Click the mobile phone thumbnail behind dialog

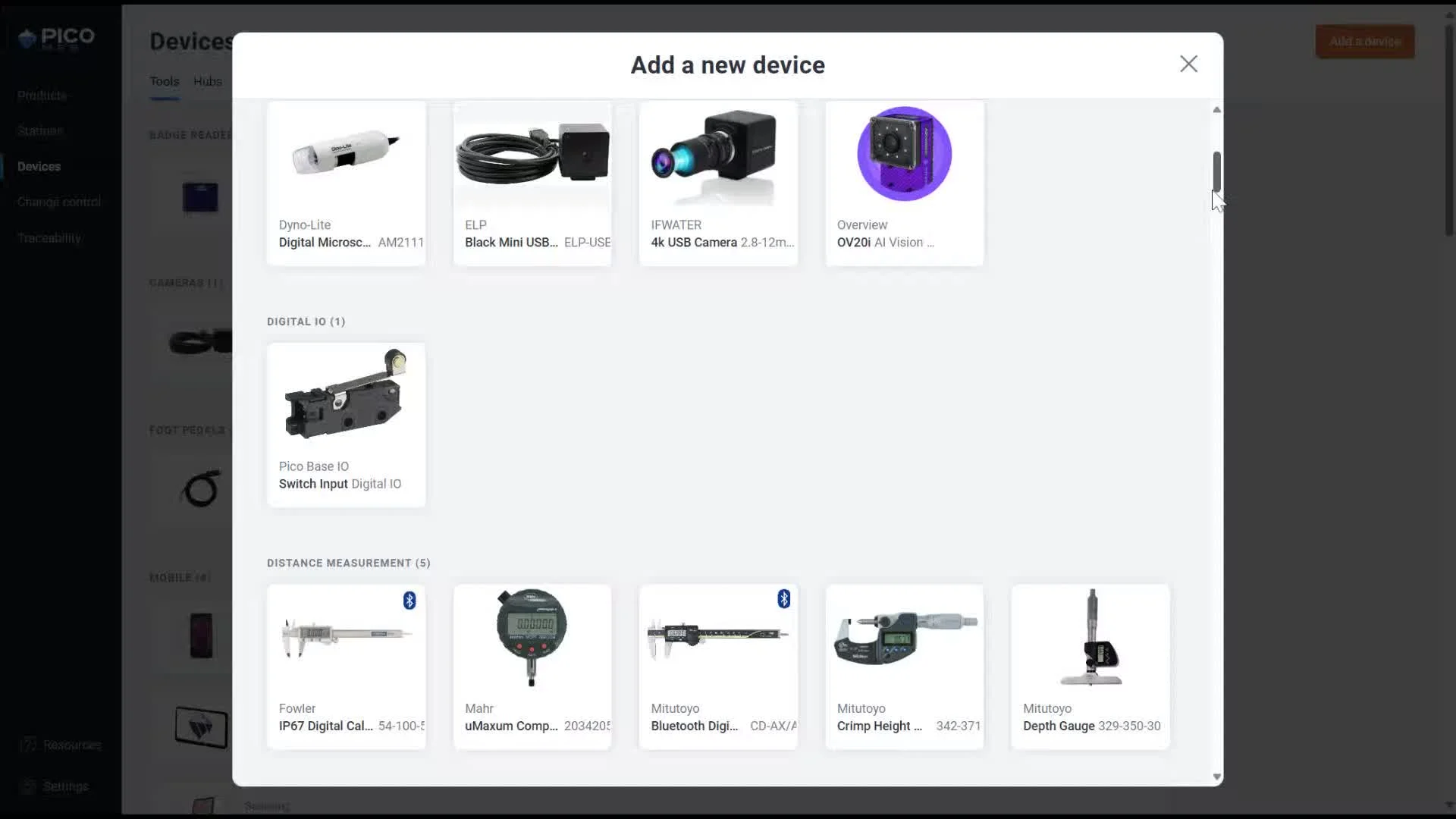point(201,635)
